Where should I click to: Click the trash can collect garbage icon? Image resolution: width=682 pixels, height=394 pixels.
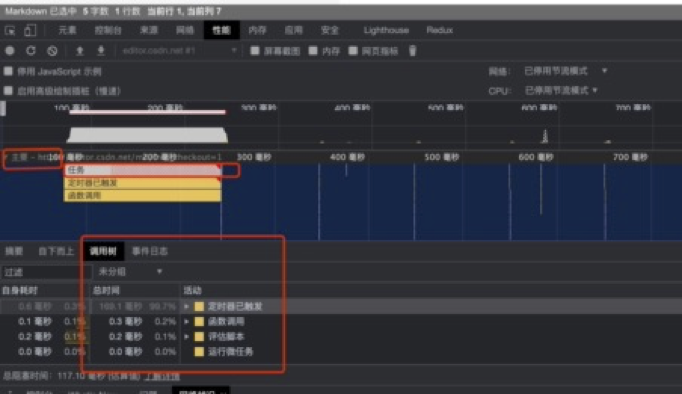click(x=413, y=51)
